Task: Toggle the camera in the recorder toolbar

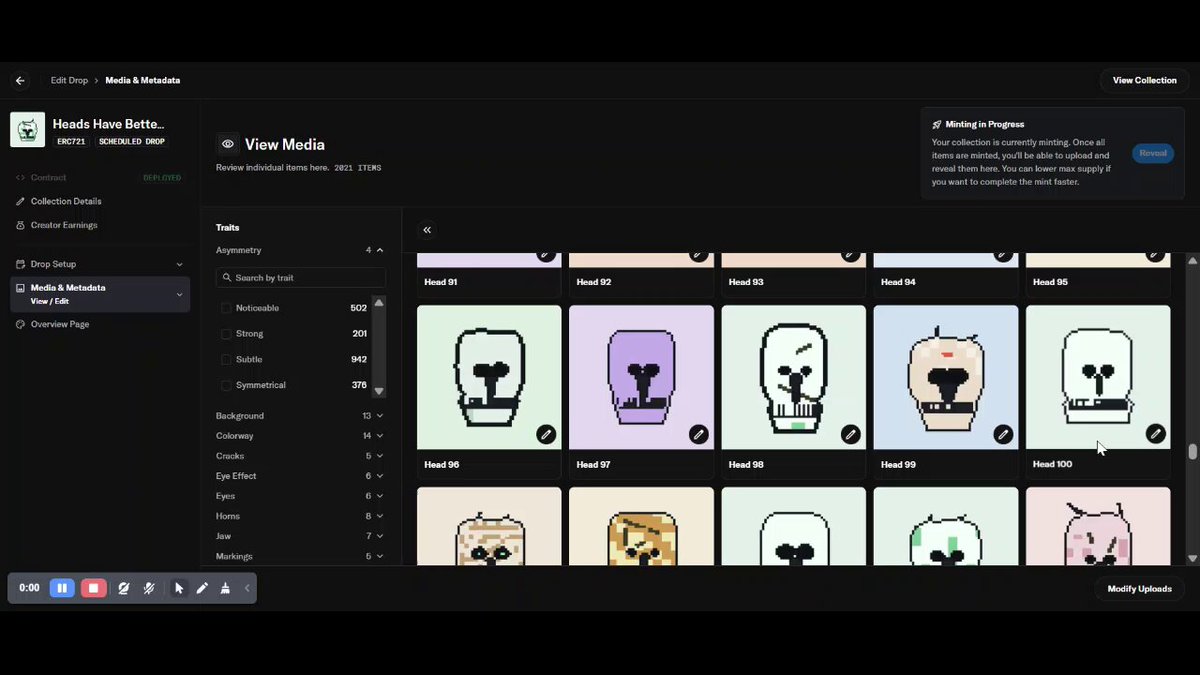Action: (123, 588)
